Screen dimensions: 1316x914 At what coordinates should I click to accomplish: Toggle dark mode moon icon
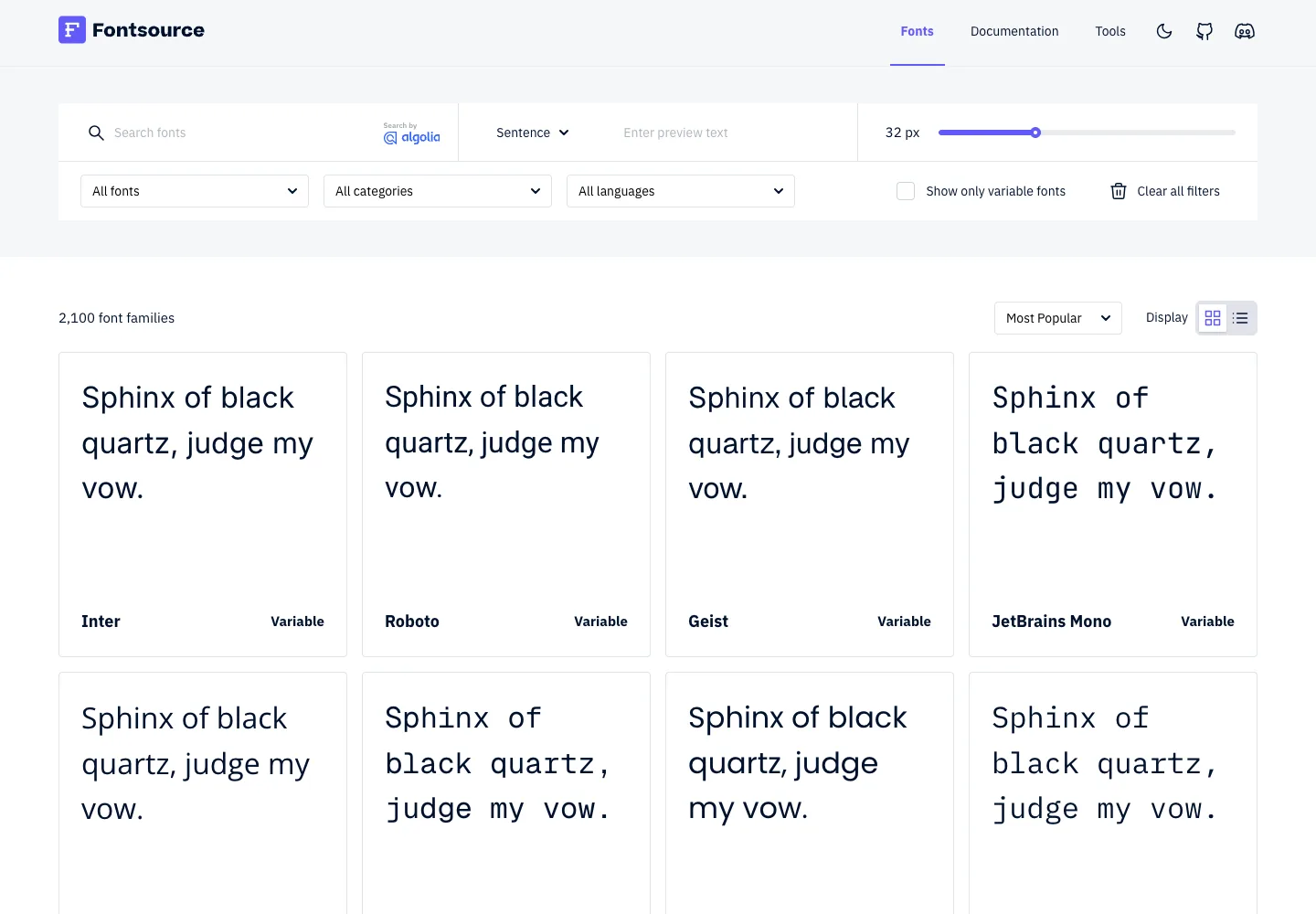click(1164, 31)
